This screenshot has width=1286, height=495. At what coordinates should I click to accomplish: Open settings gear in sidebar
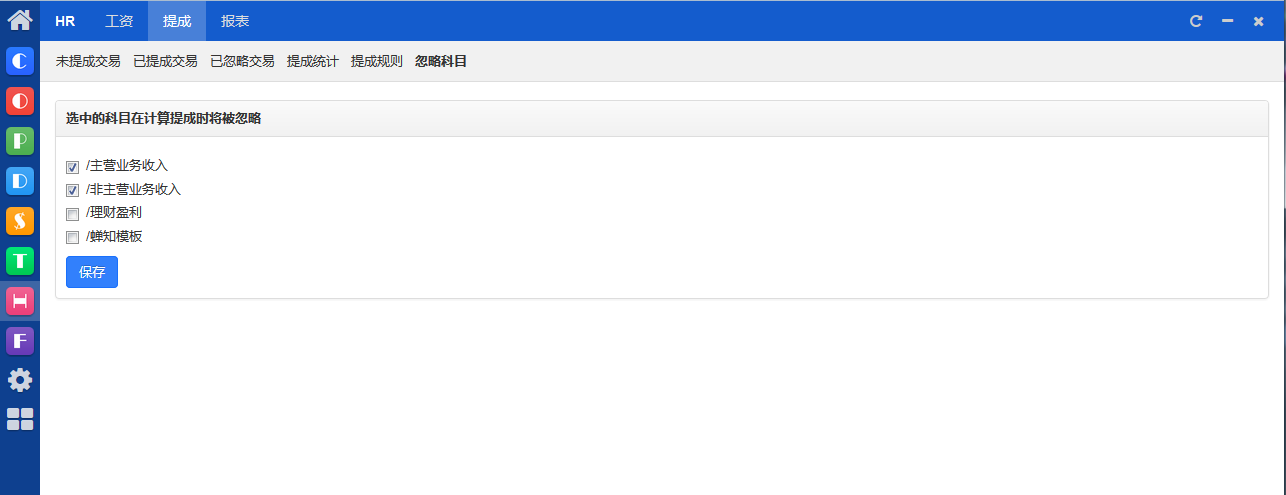coord(20,380)
